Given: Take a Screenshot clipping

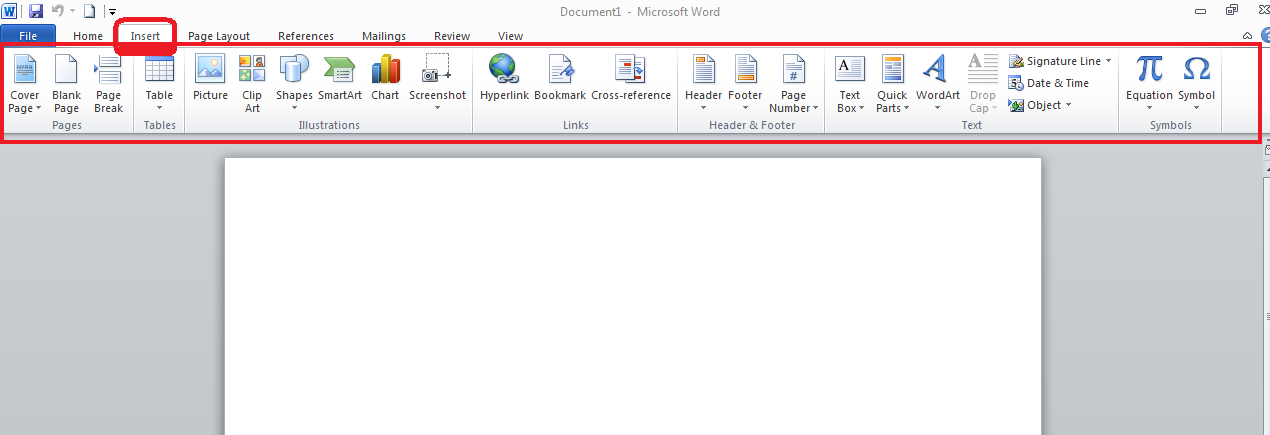Looking at the screenshot, I should click(x=437, y=83).
